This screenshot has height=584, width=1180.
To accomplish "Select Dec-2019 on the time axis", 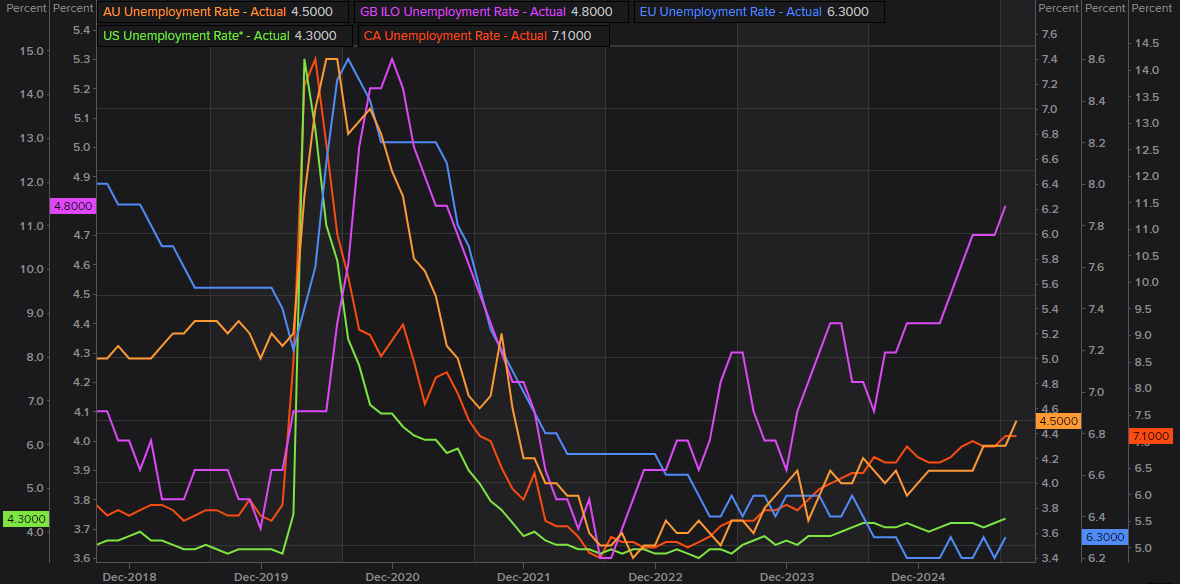I will (261, 576).
